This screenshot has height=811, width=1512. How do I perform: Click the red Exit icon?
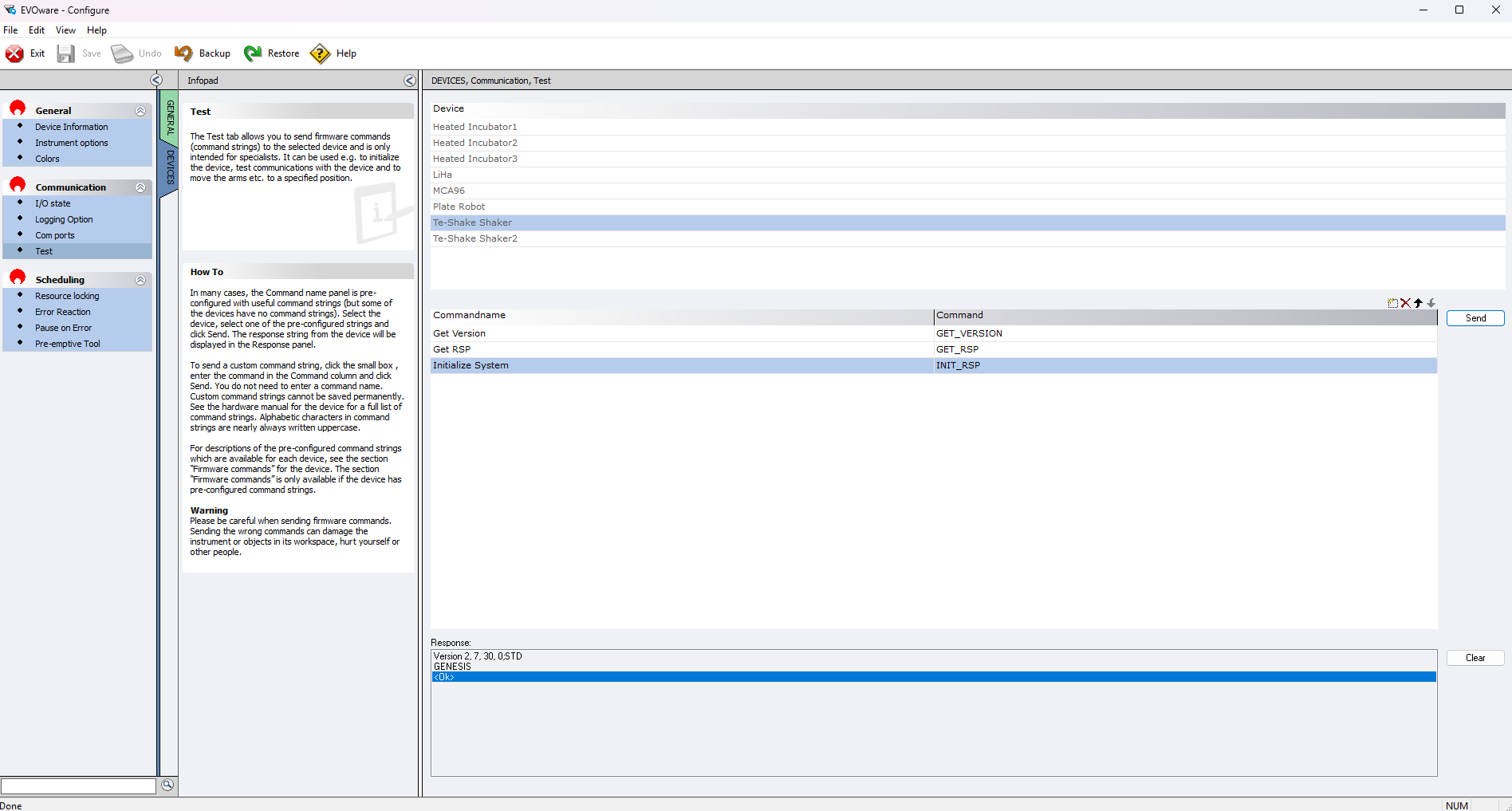pyautogui.click(x=14, y=53)
